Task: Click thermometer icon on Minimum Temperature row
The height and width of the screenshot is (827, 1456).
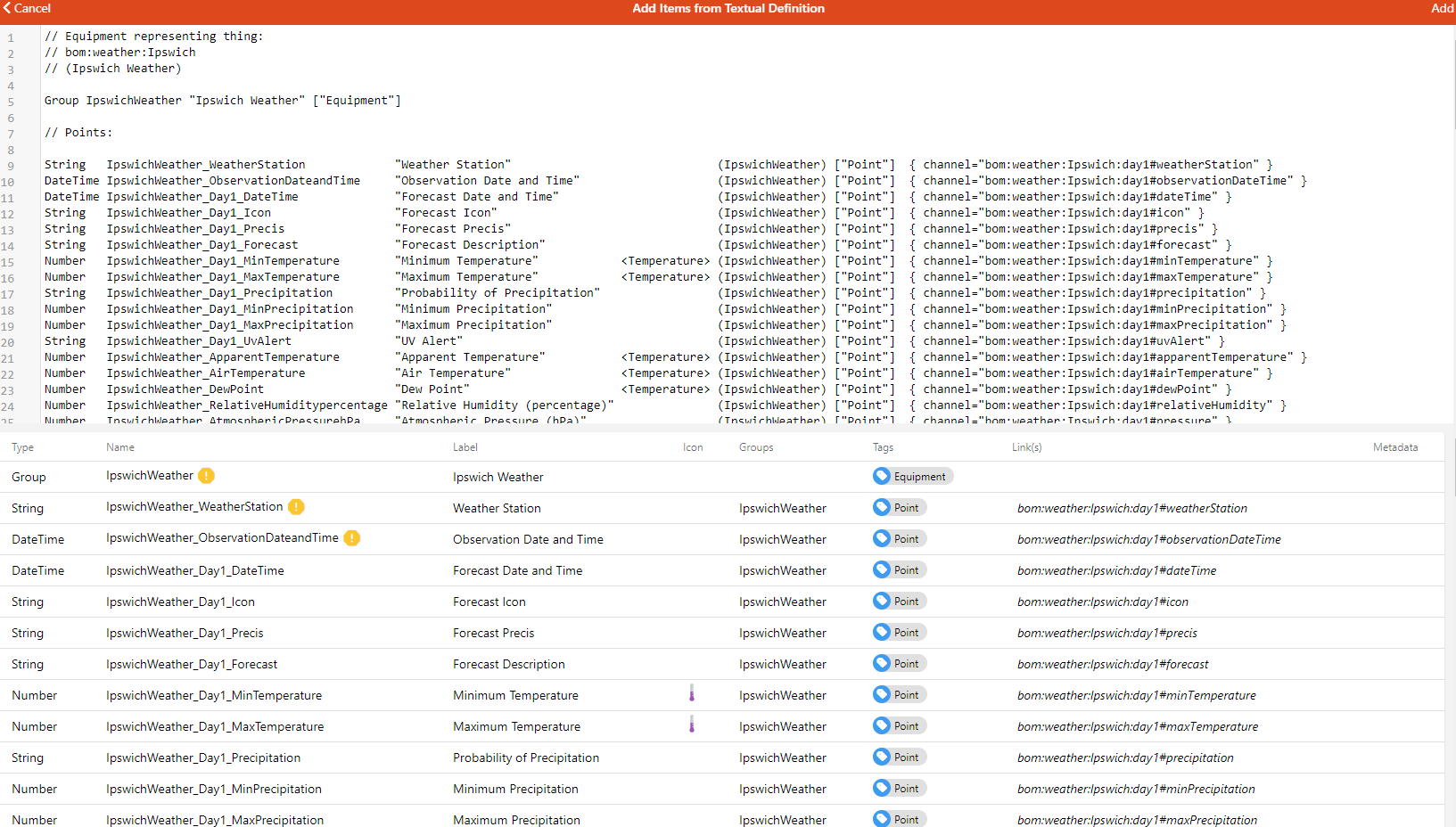Action: (x=693, y=694)
